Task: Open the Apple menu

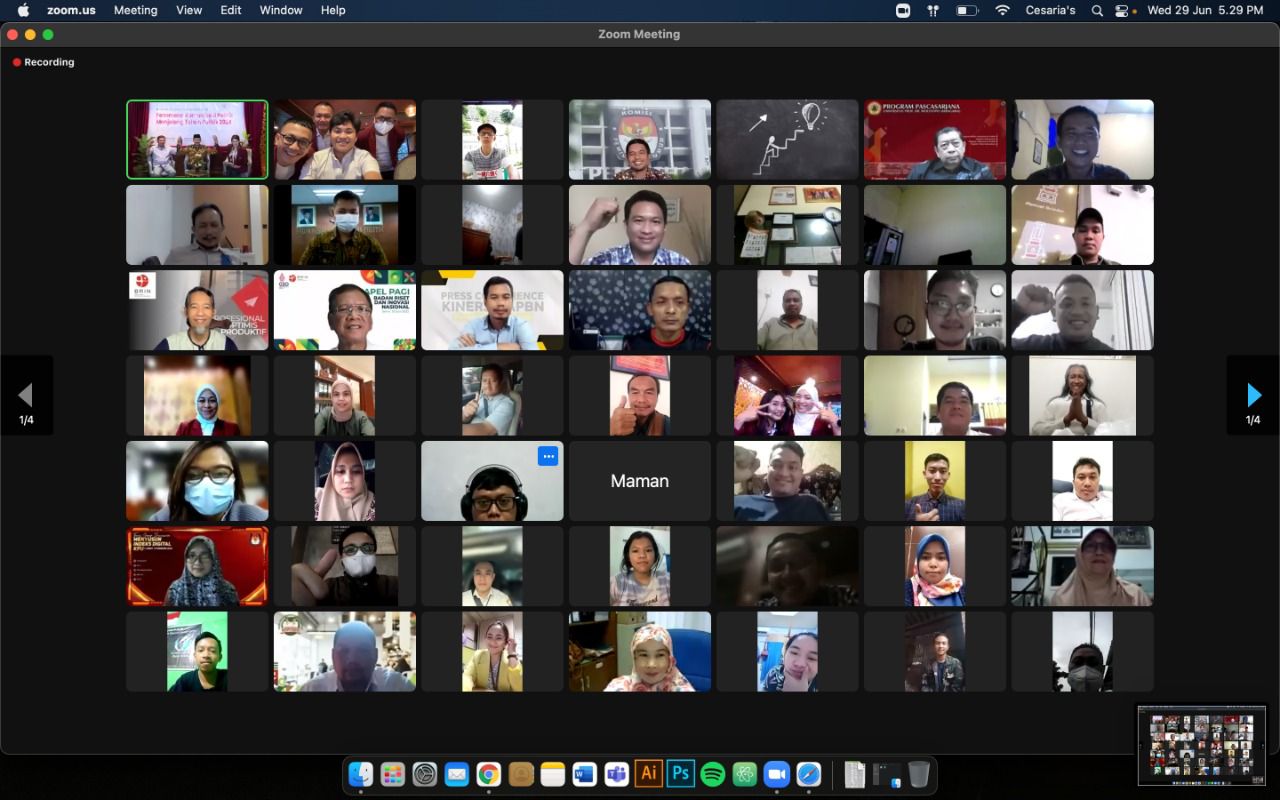Action: tap(23, 10)
